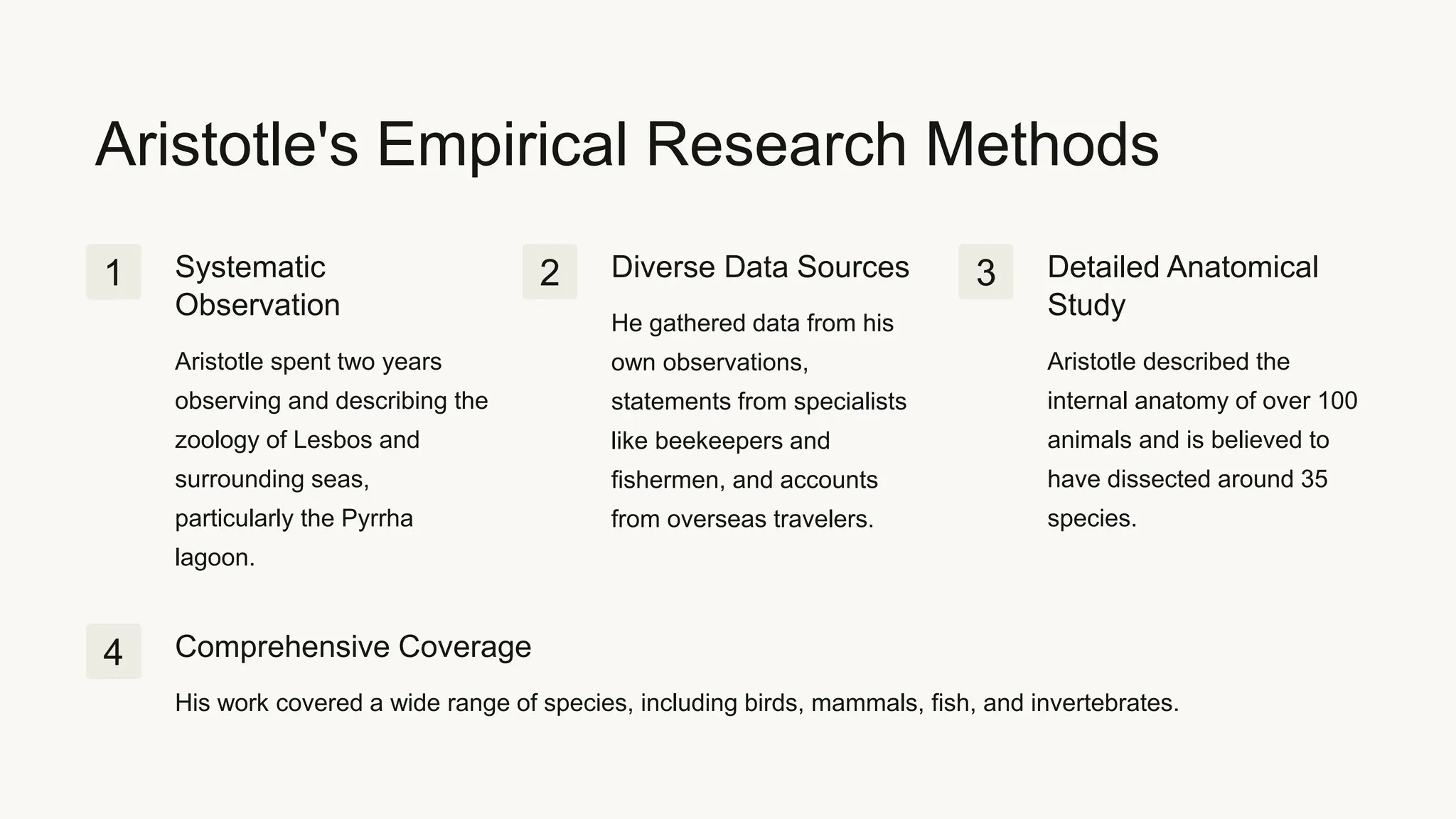
Task: Click the word Methods in the title
Action: tap(1042, 145)
